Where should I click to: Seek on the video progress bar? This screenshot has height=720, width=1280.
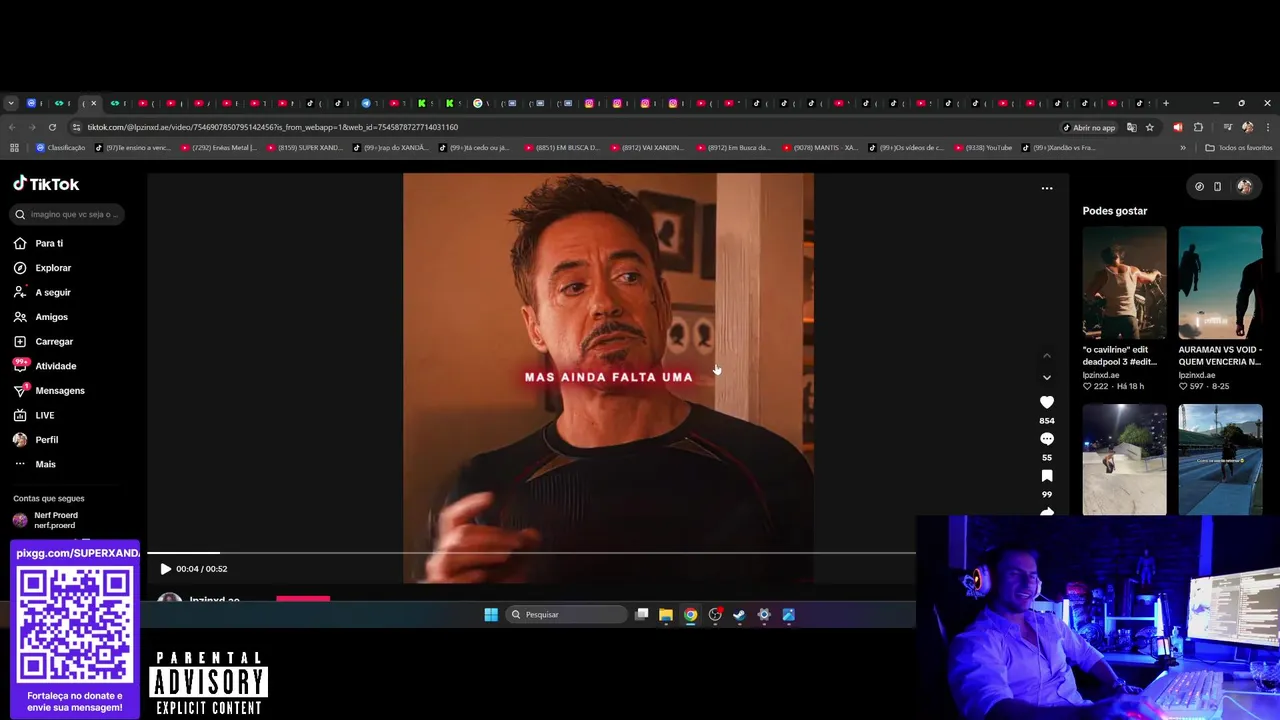coord(531,552)
